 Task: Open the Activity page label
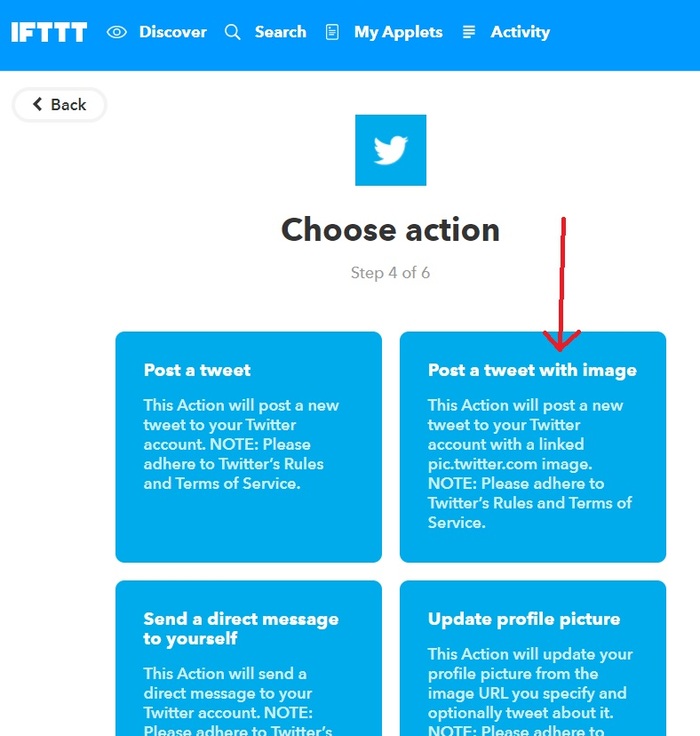coord(520,32)
